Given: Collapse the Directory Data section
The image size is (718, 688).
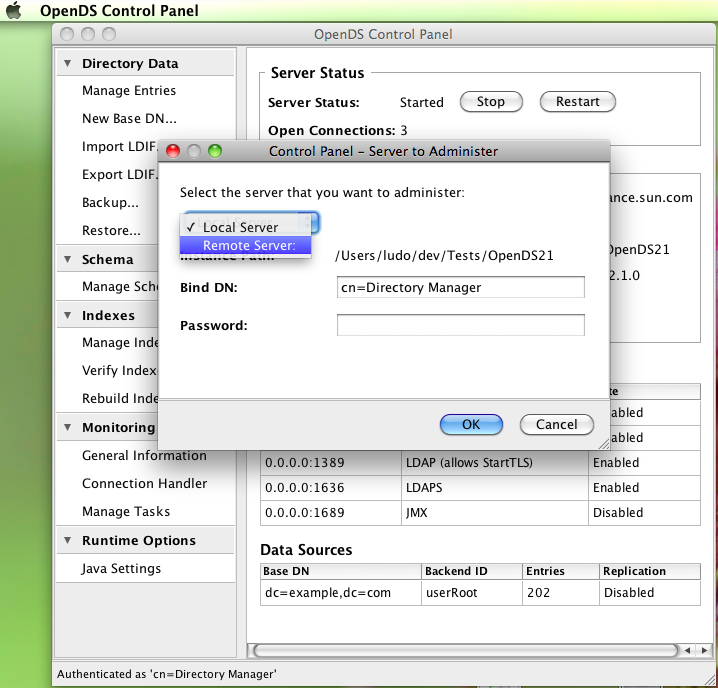Looking at the screenshot, I should tap(68, 64).
